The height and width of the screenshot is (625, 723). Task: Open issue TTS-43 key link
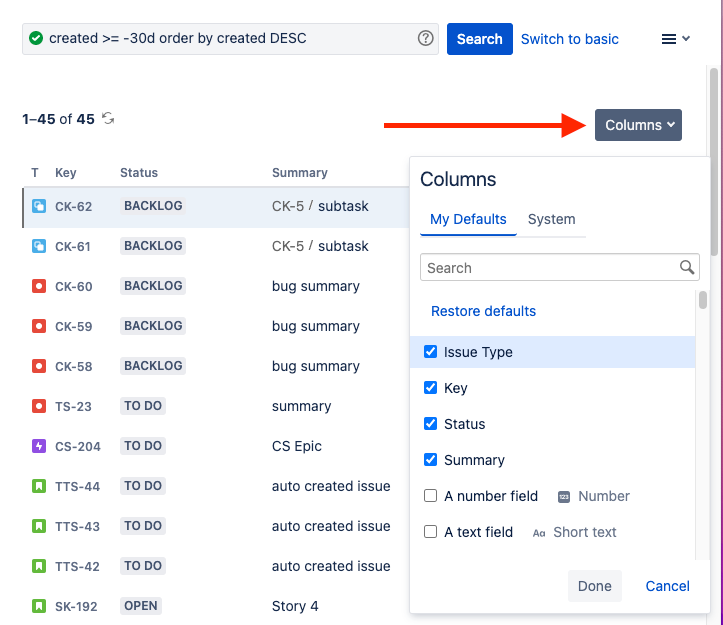(x=77, y=527)
